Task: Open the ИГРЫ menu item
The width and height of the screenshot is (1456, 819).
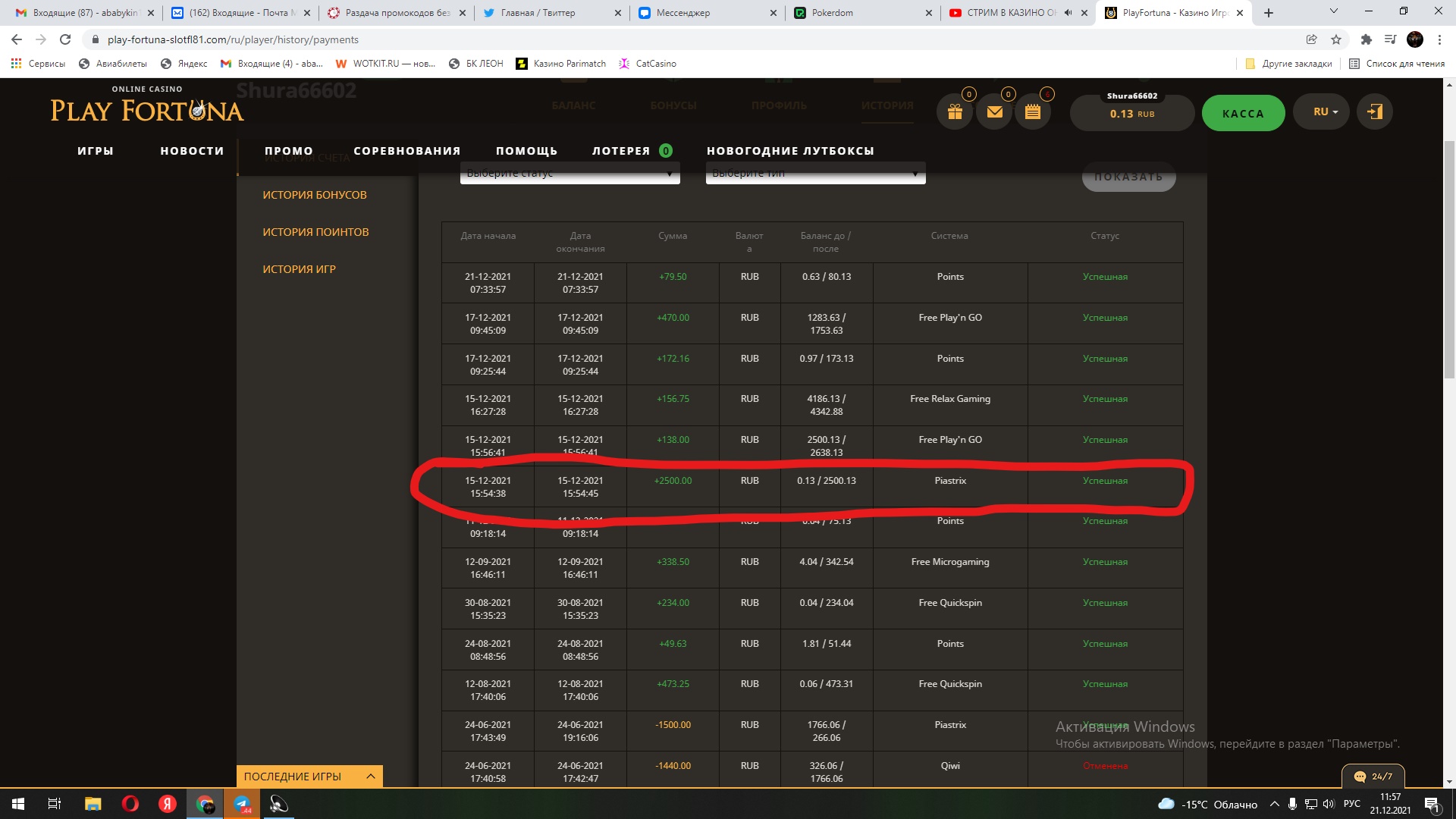Action: (96, 151)
